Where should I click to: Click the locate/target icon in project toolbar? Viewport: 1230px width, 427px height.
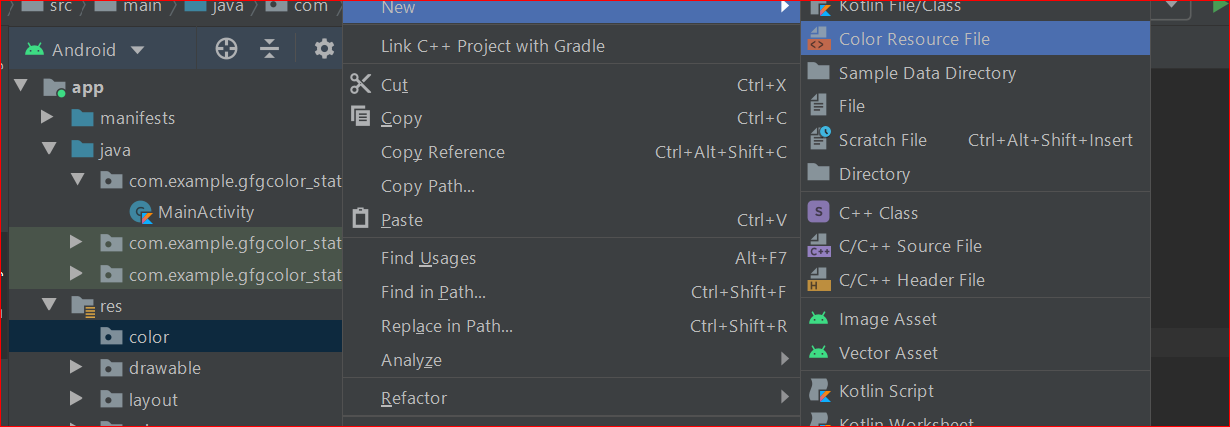[x=227, y=49]
